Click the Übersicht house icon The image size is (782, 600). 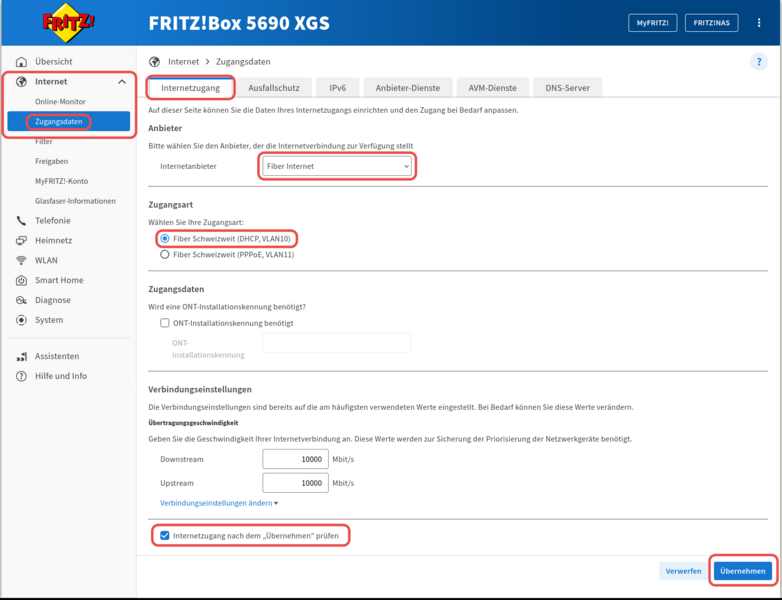point(21,62)
